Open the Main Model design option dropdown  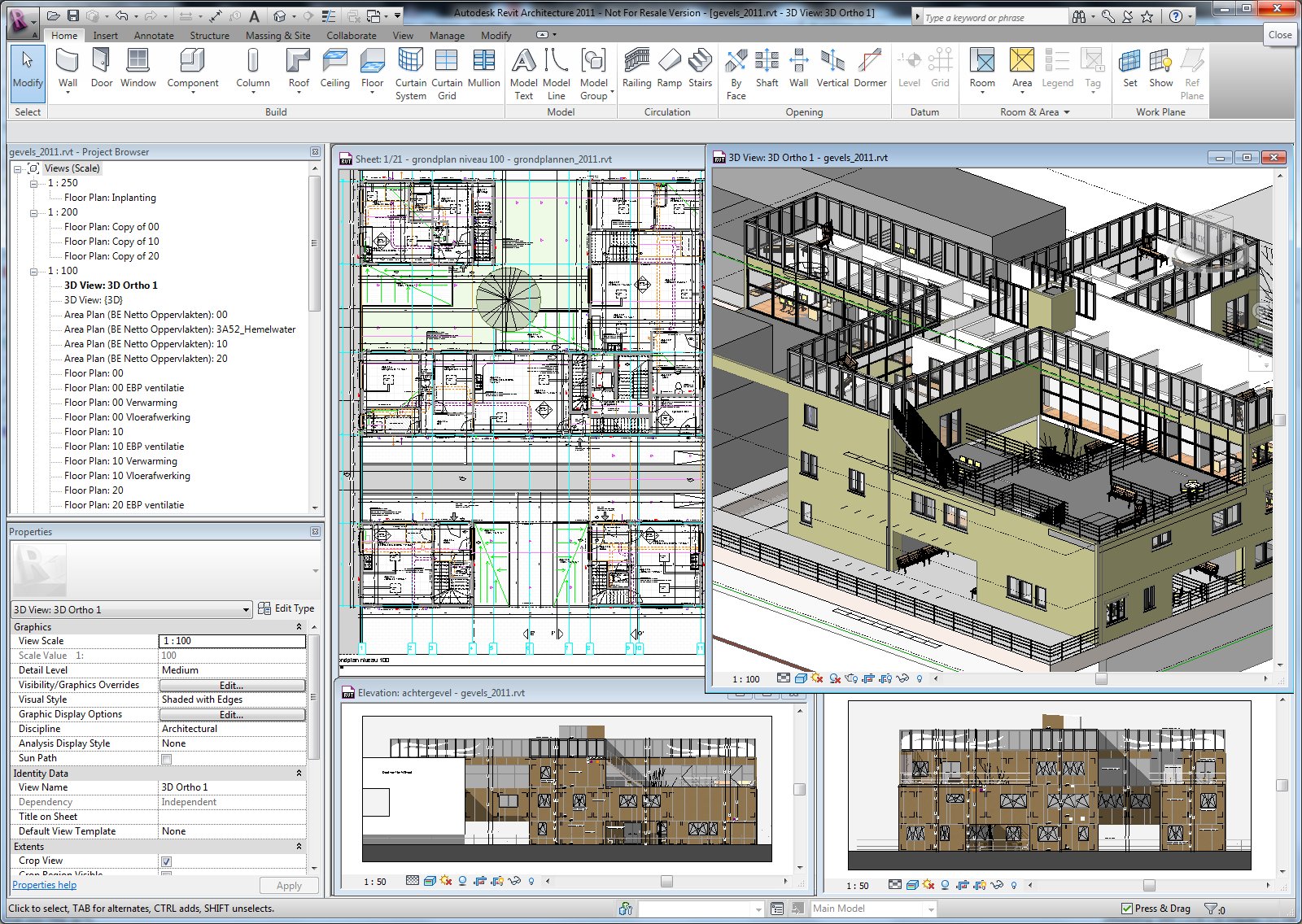[x=931, y=909]
